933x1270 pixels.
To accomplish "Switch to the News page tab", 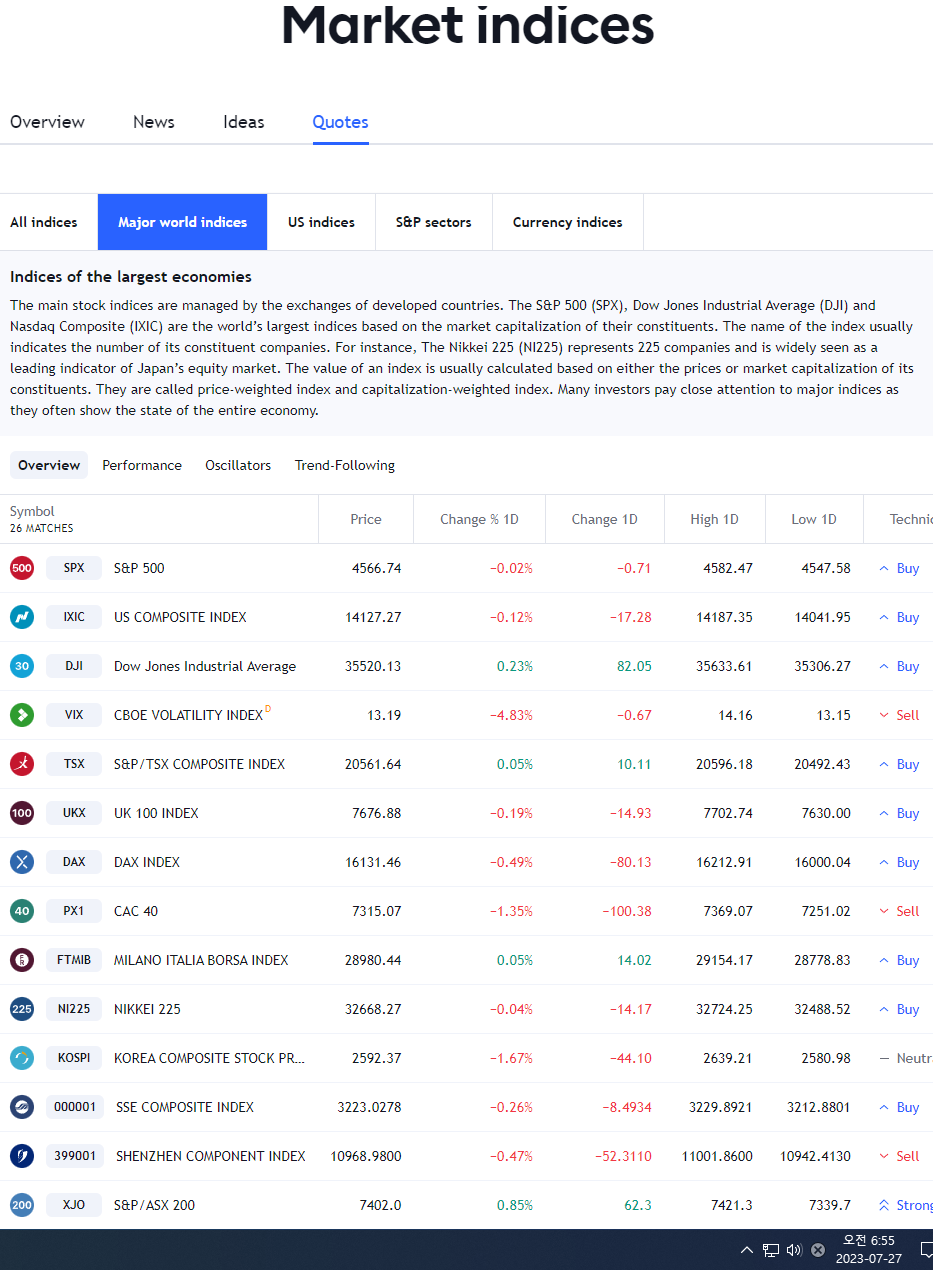I will click(x=154, y=122).
